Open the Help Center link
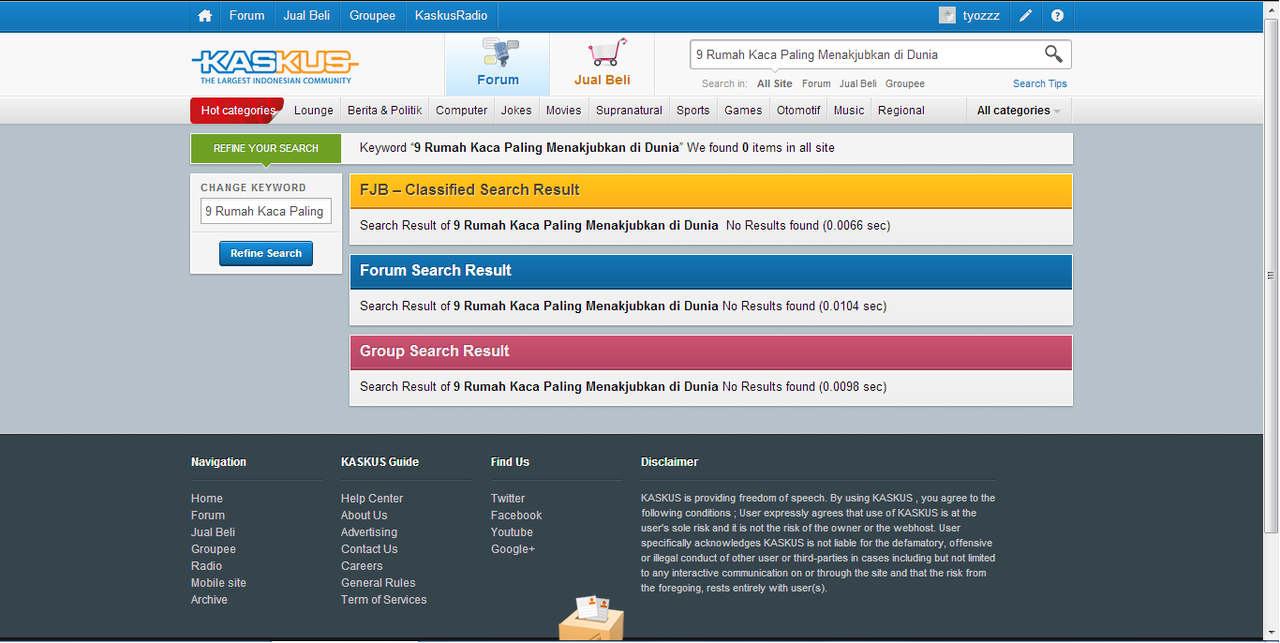This screenshot has height=643, width=1280. [372, 499]
